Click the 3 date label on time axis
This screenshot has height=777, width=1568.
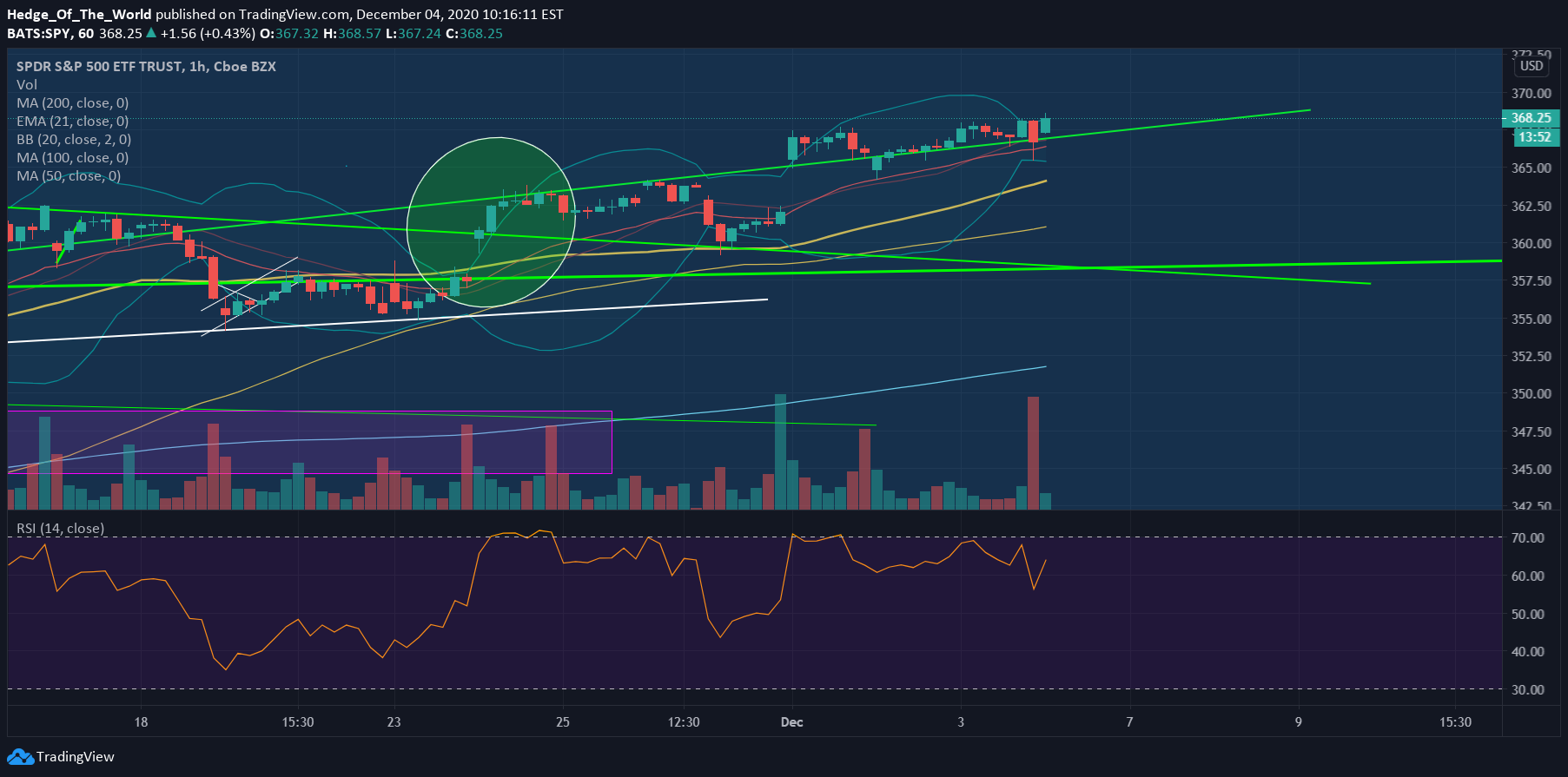click(x=961, y=722)
